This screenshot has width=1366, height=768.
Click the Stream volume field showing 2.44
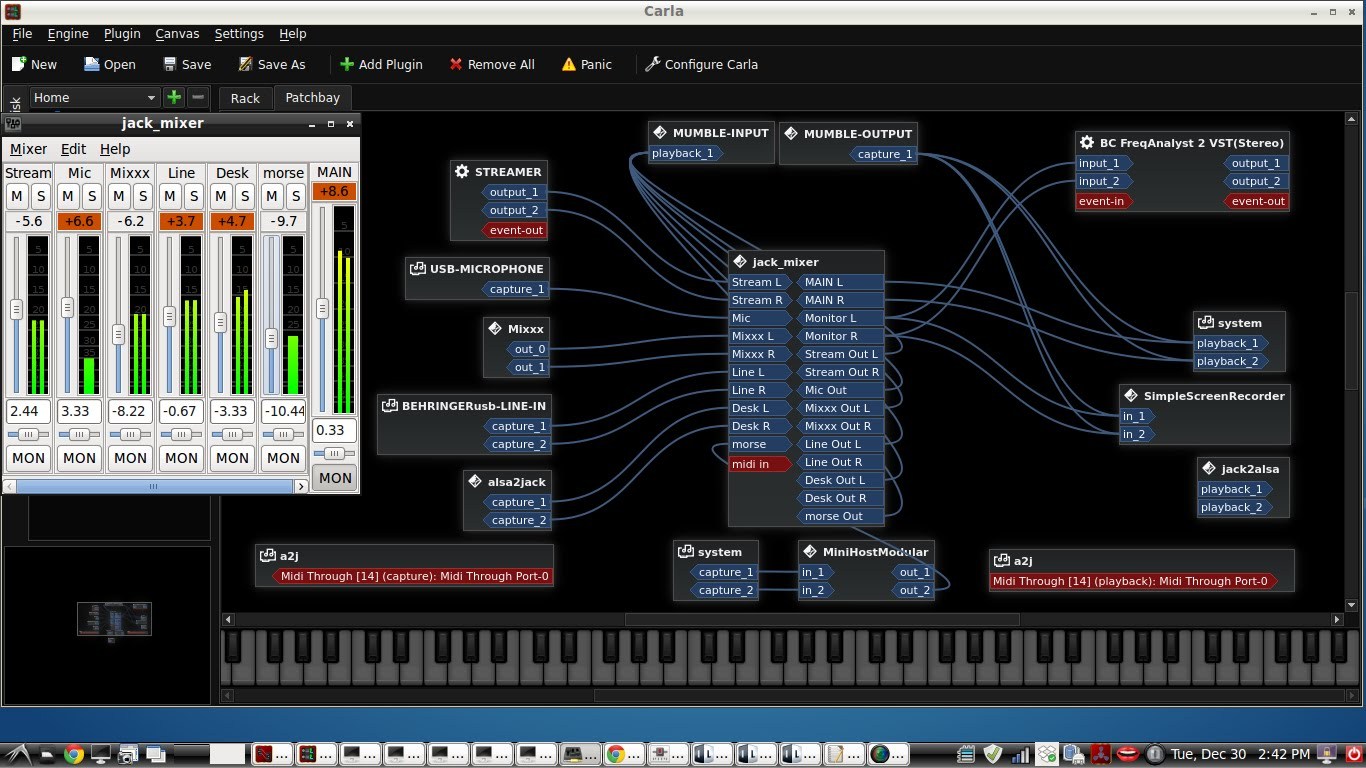tap(29, 411)
